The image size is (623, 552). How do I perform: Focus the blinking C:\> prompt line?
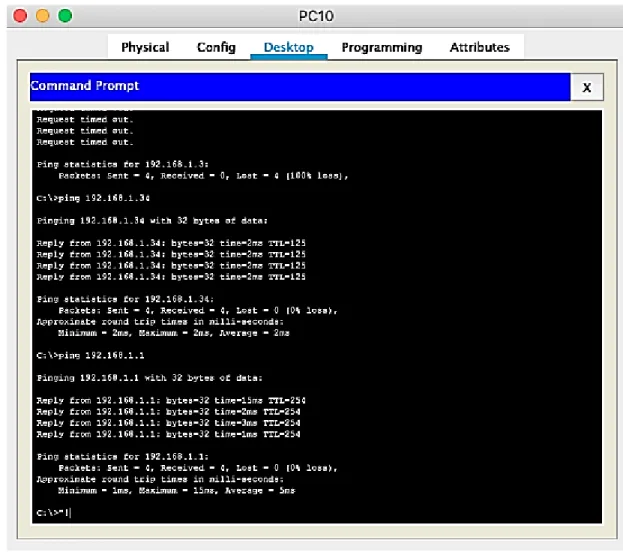coord(54,513)
